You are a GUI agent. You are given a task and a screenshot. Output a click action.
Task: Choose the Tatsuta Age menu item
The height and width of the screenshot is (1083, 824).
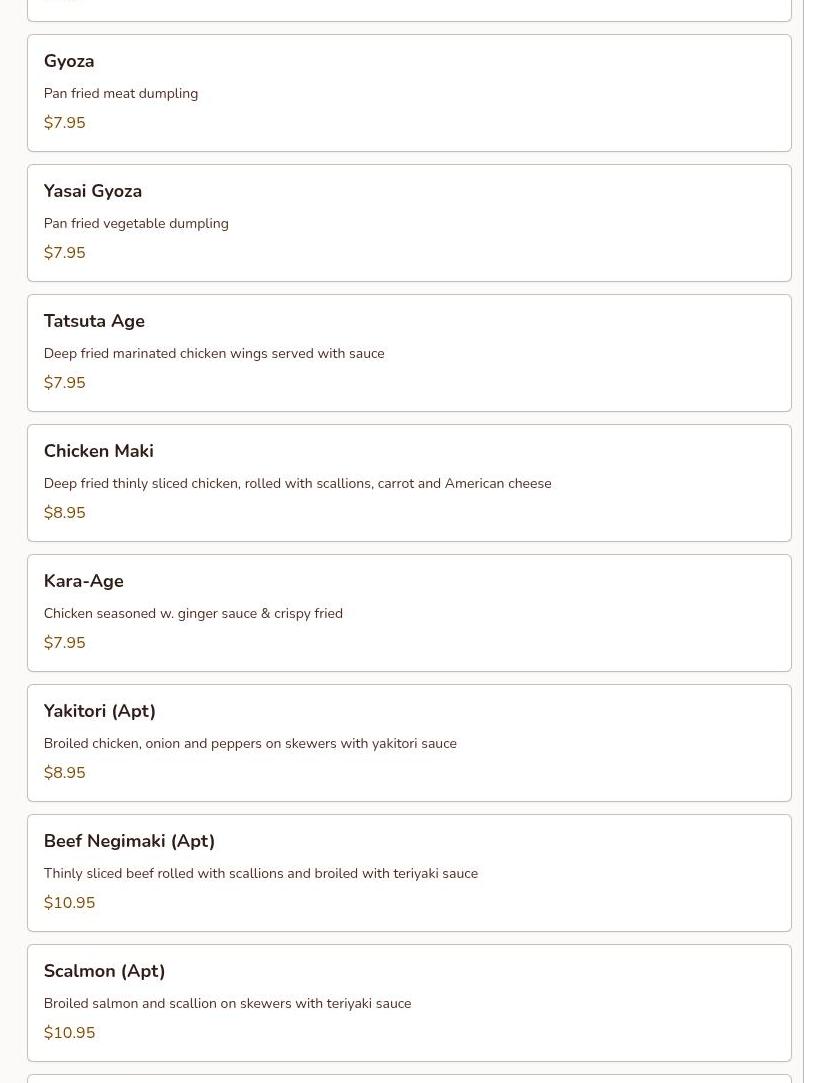(94, 321)
